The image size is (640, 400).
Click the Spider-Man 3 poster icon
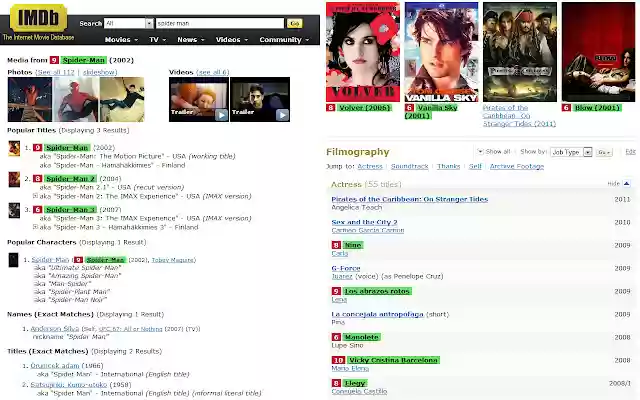coord(14,210)
